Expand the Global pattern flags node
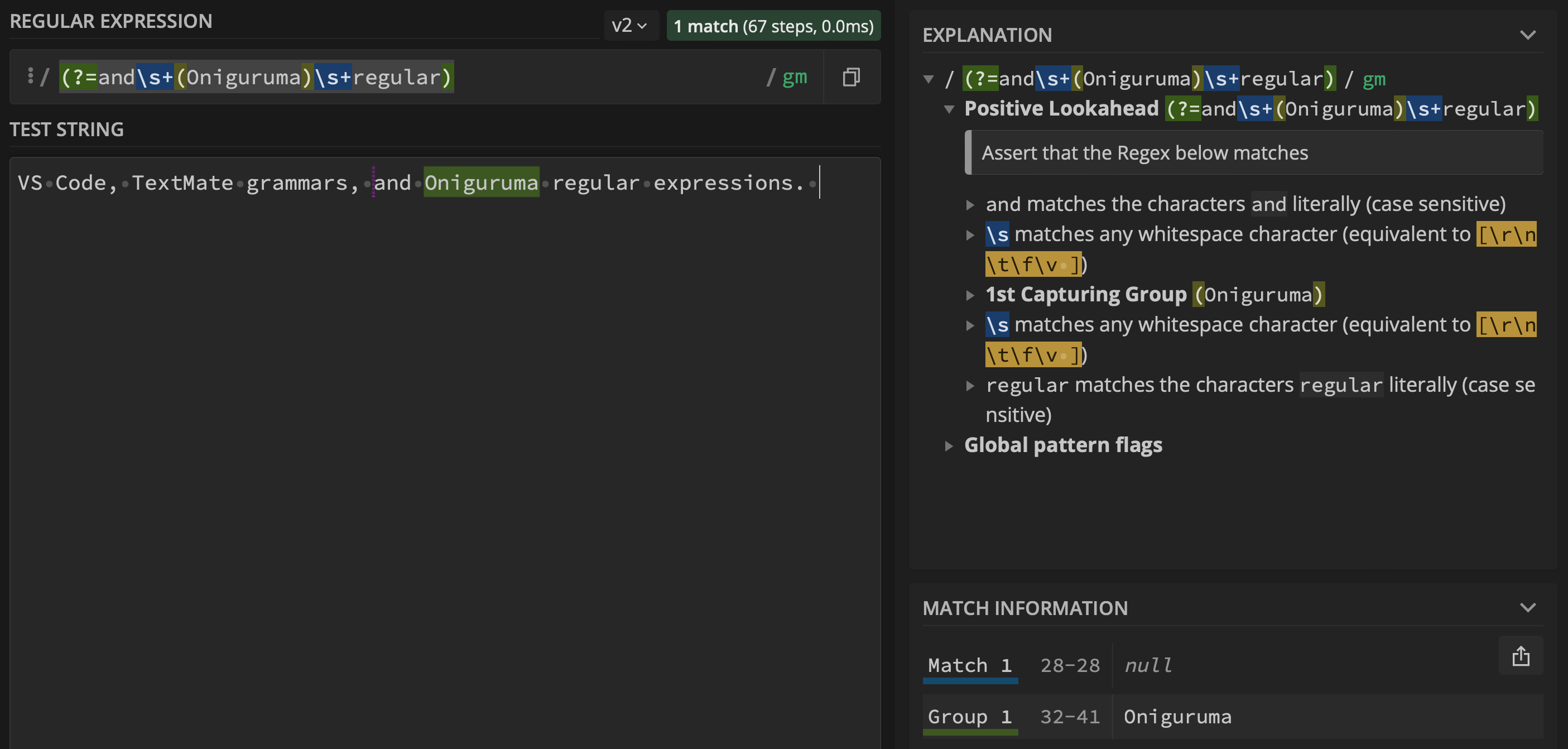The height and width of the screenshot is (749, 1568). coord(949,446)
